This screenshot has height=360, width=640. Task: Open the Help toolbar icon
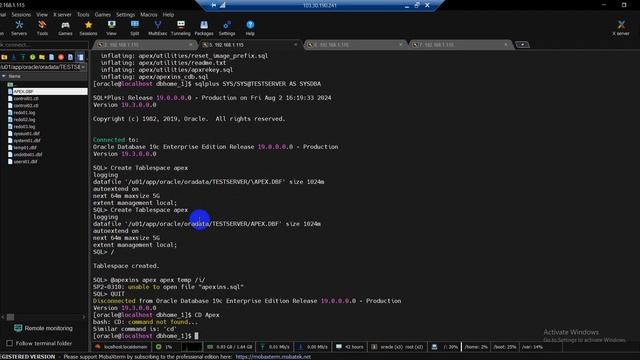coord(250,28)
